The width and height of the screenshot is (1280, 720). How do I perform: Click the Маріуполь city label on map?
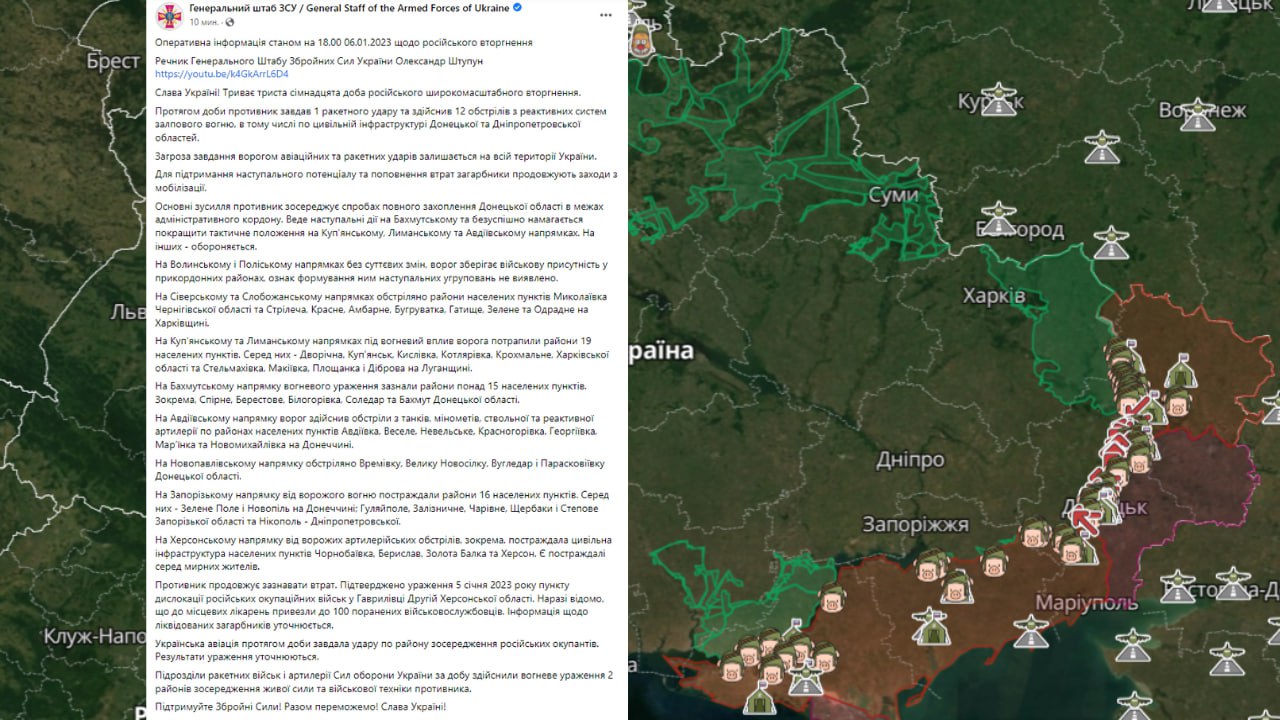[x=1086, y=603]
